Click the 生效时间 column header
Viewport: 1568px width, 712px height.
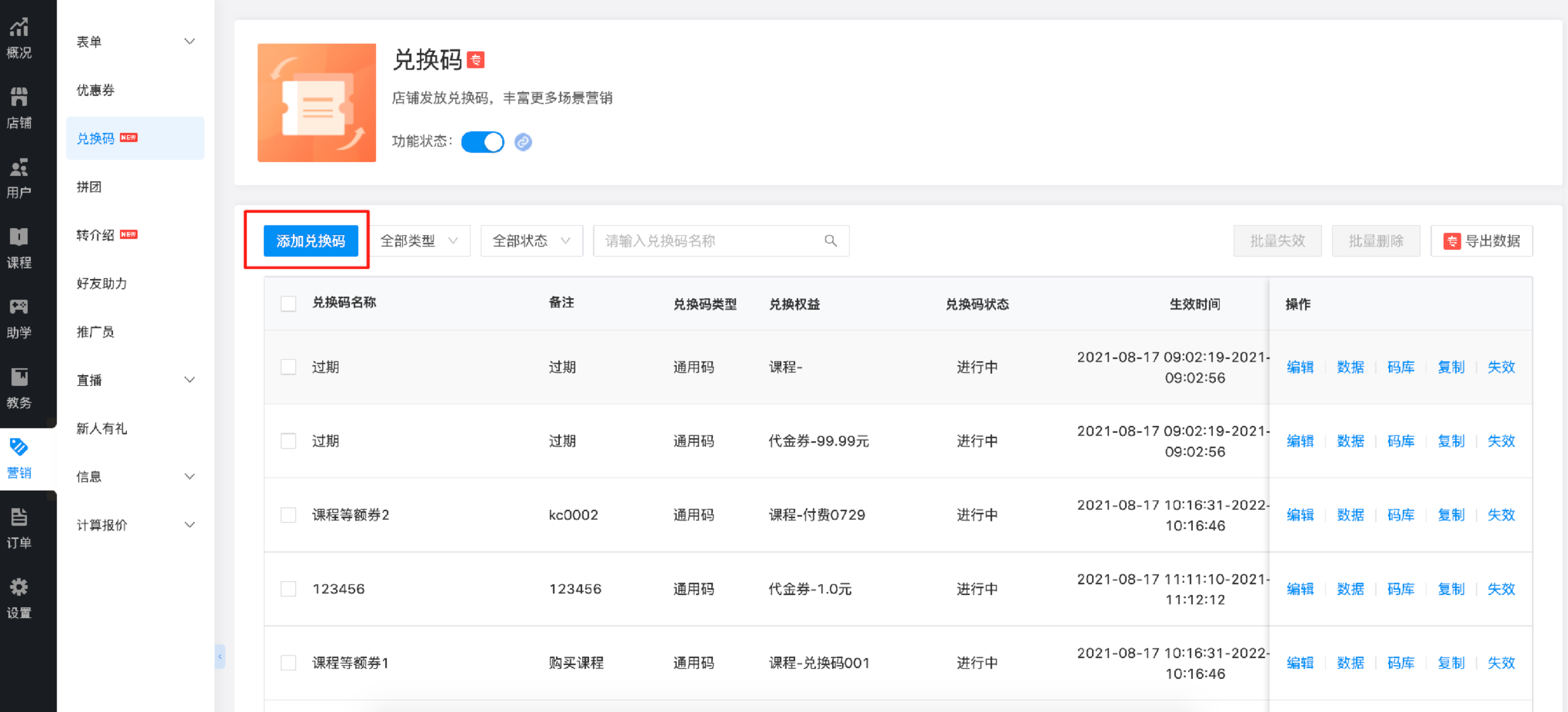[1194, 304]
